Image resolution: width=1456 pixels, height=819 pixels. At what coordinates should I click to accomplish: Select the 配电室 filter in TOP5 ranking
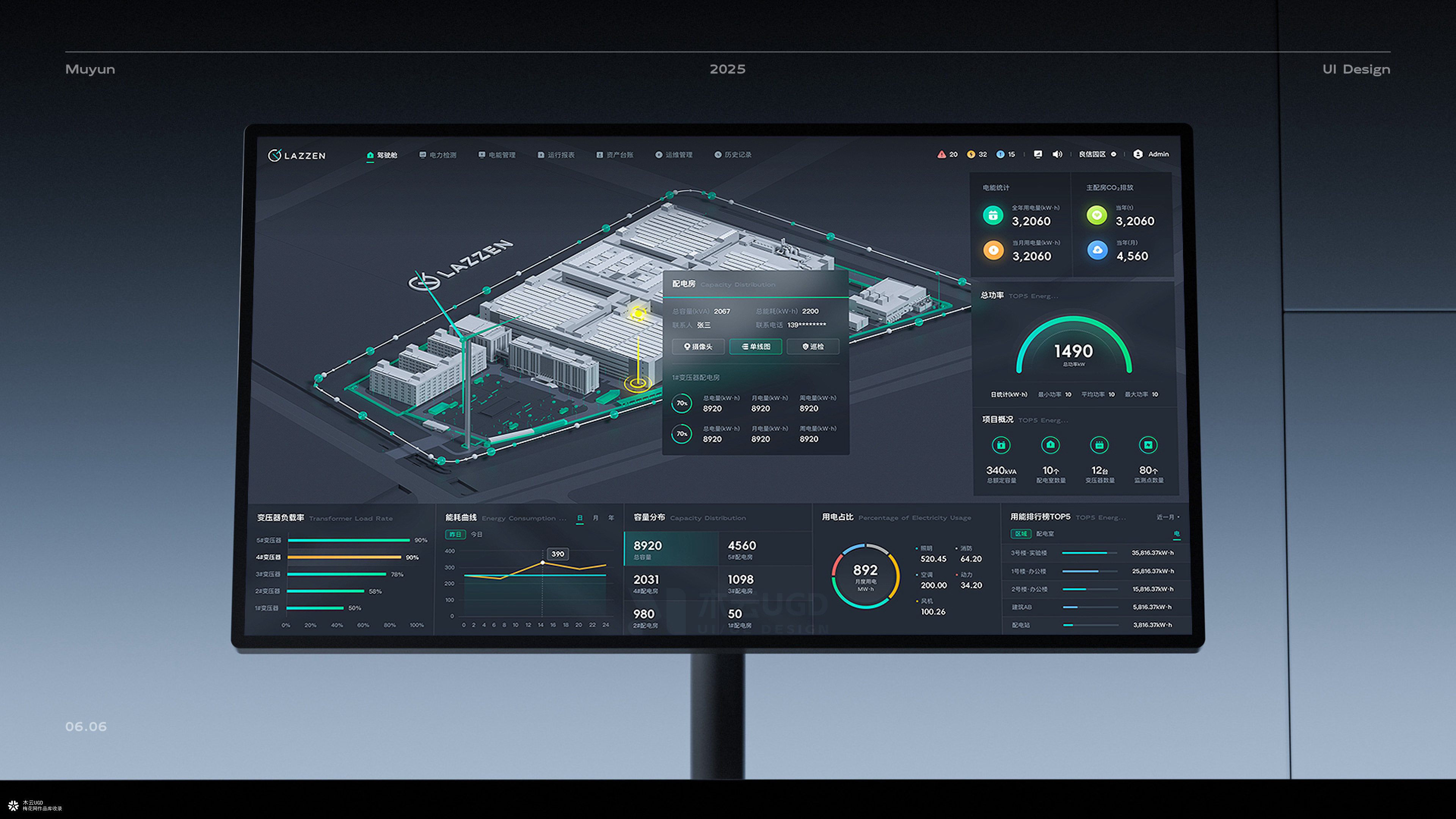1045,534
